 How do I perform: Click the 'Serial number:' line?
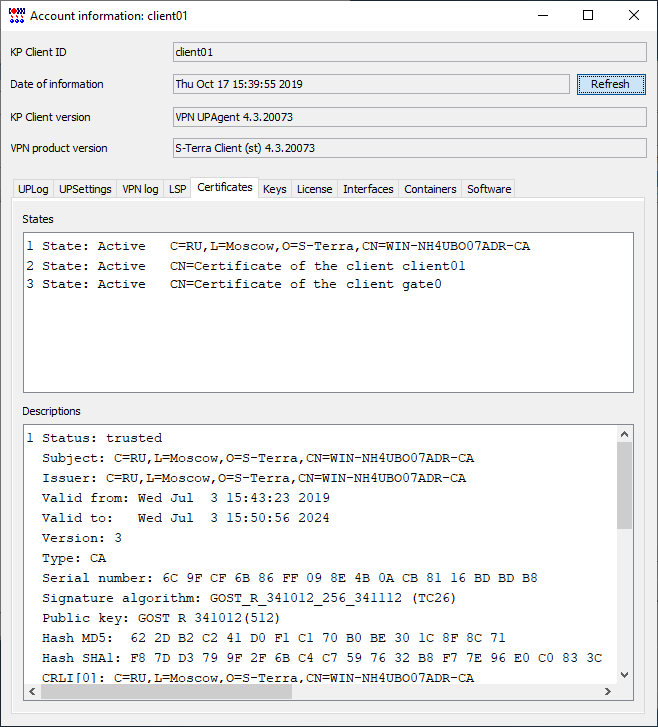pyautogui.click(x=290, y=578)
